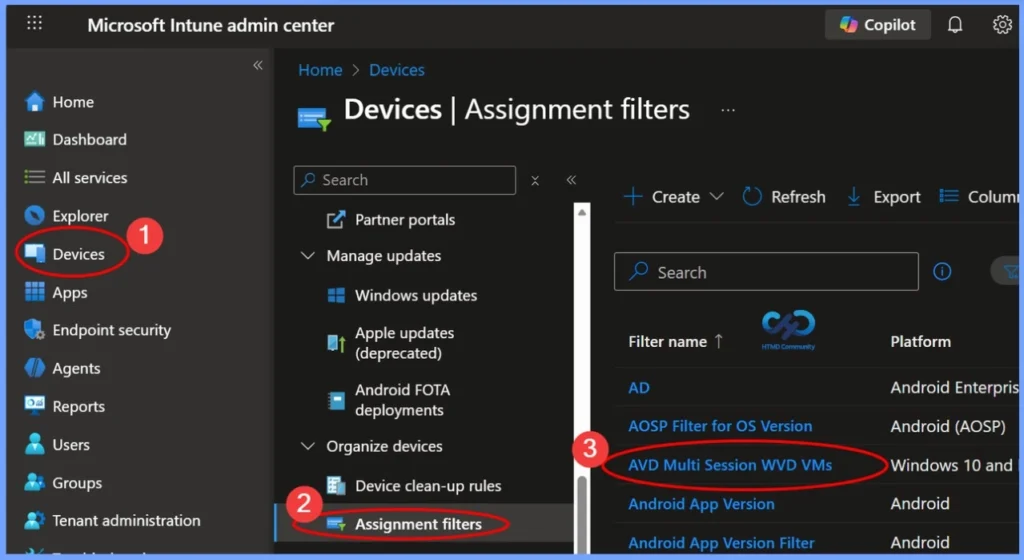Sort by Filter name column
Viewport: 1024px width, 560px height.
676,341
